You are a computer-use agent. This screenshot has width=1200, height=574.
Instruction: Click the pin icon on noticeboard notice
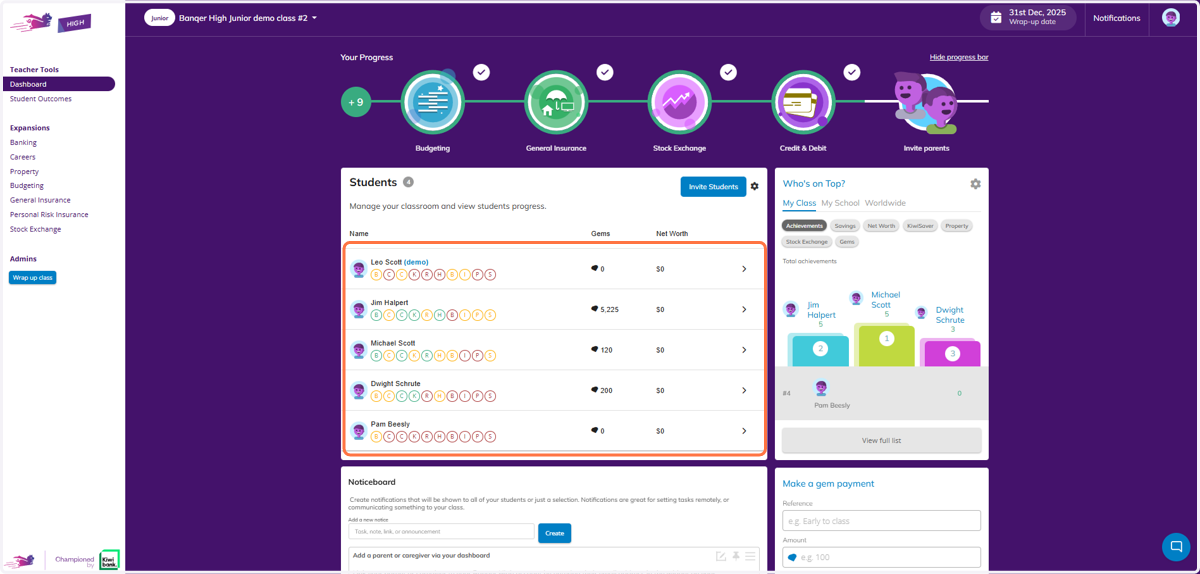pos(736,556)
